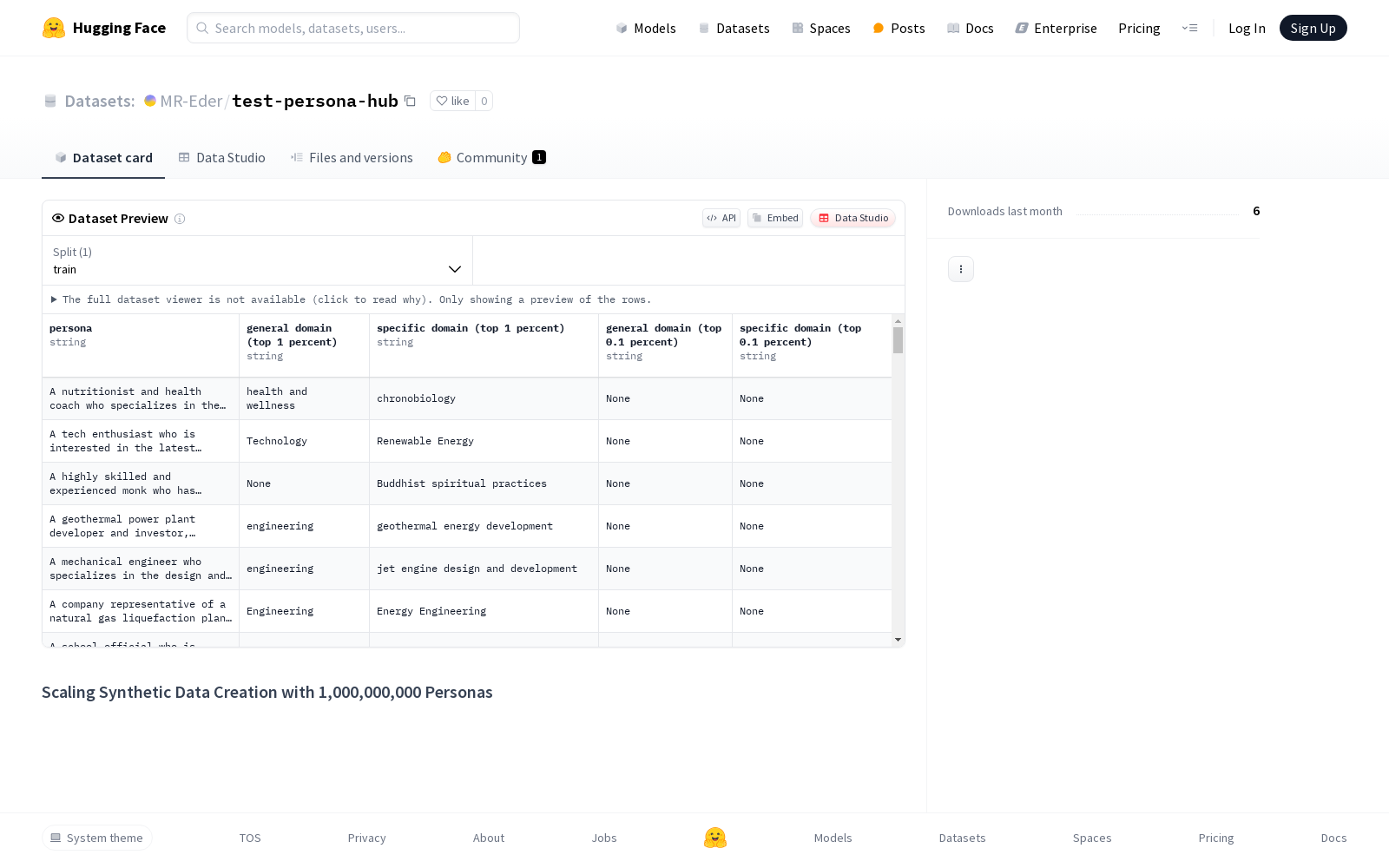Open the Community tab
The height and width of the screenshot is (868, 1389).
491,157
